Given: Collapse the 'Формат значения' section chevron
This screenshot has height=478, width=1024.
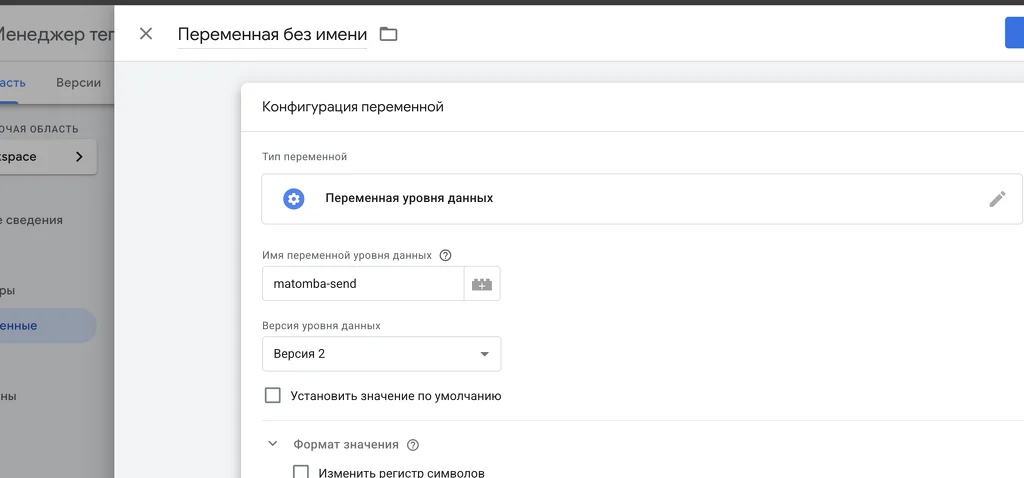Looking at the screenshot, I should point(272,444).
